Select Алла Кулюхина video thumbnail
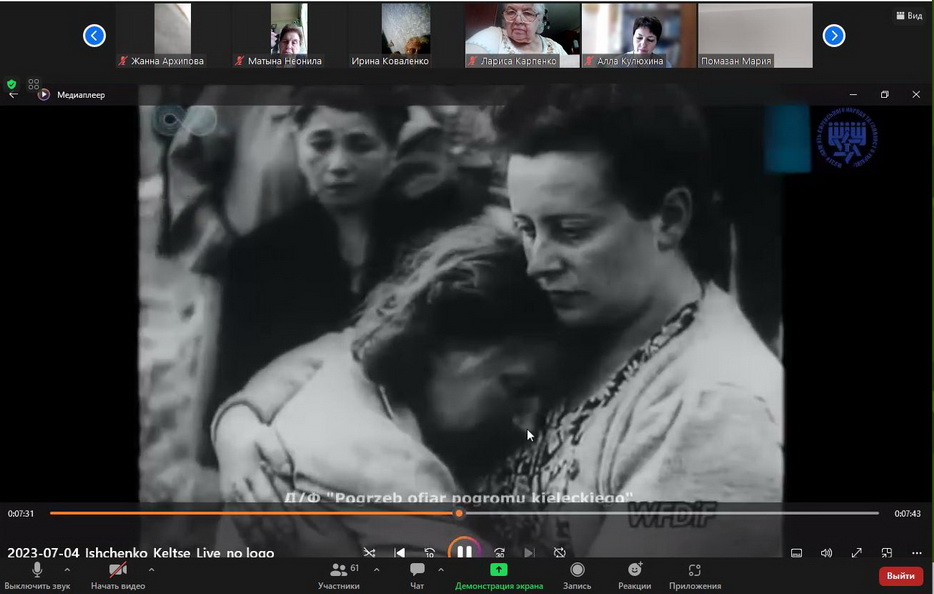 (639, 35)
